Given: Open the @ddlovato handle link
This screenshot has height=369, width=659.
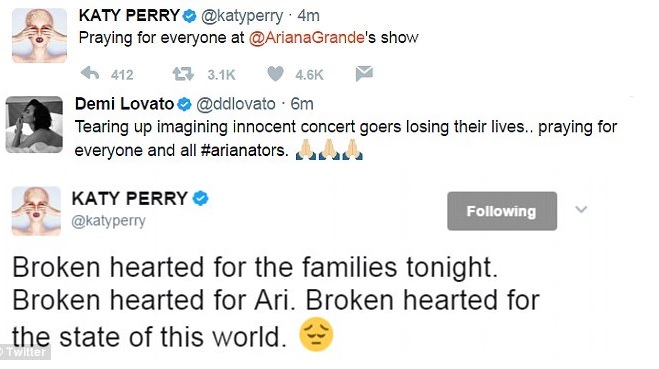Looking at the screenshot, I should 236,104.
